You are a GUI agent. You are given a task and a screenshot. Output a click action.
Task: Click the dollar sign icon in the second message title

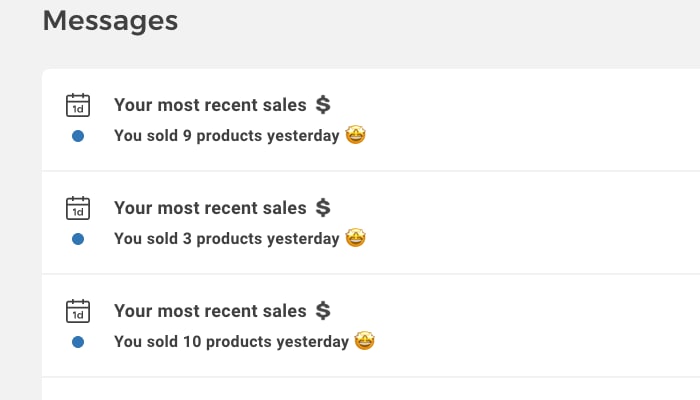pyautogui.click(x=322, y=208)
